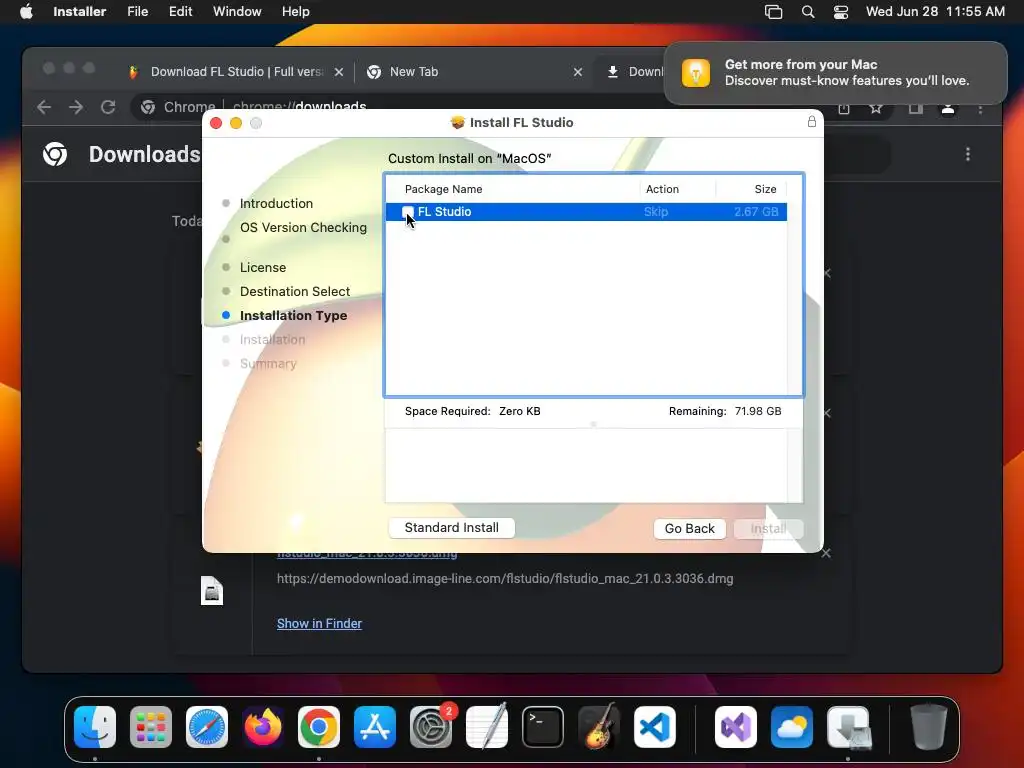Select the License step in sidebar
Screen dimensions: 1024x768
[263, 268]
